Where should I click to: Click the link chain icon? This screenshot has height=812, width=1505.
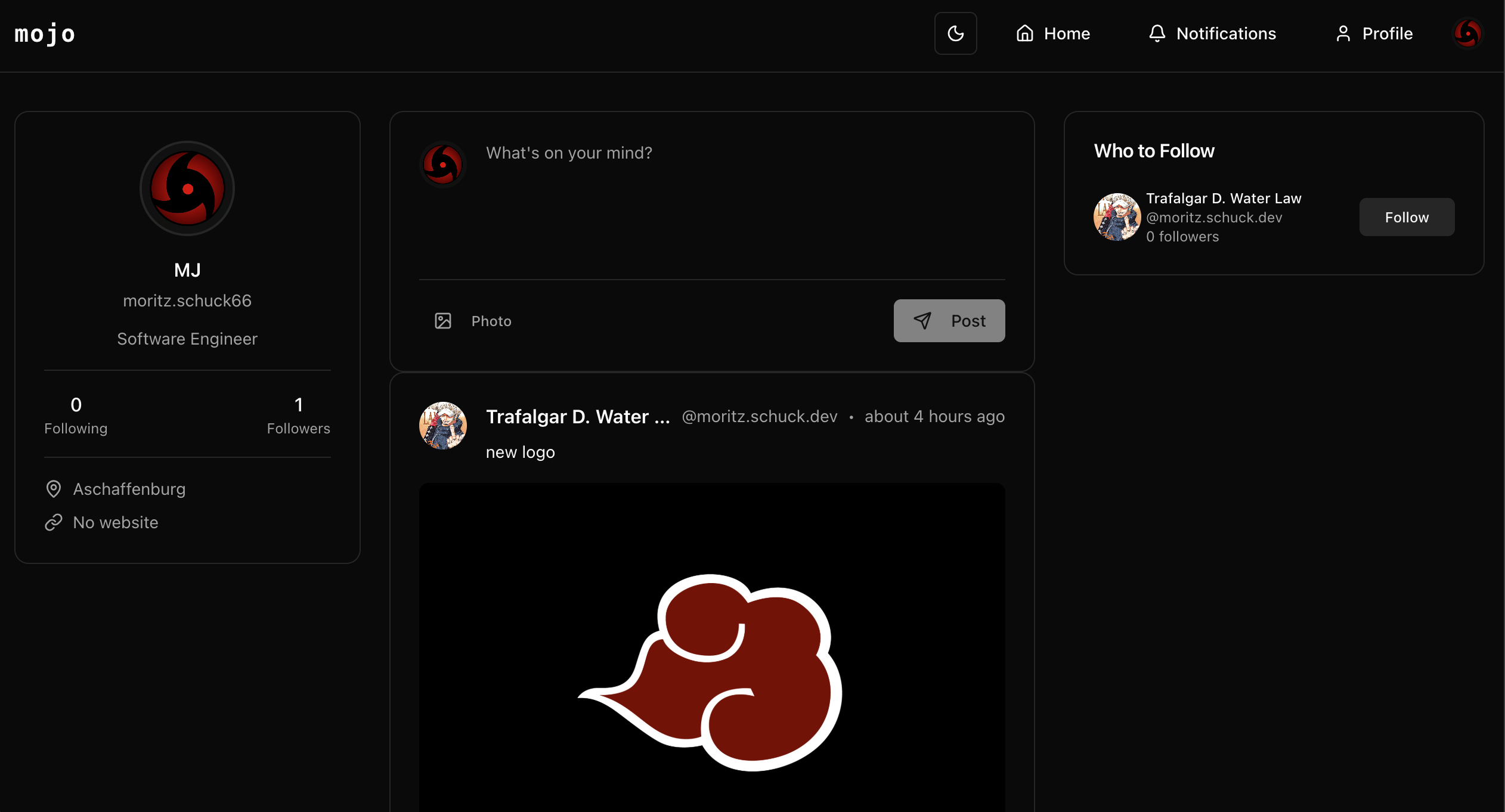[x=54, y=522]
